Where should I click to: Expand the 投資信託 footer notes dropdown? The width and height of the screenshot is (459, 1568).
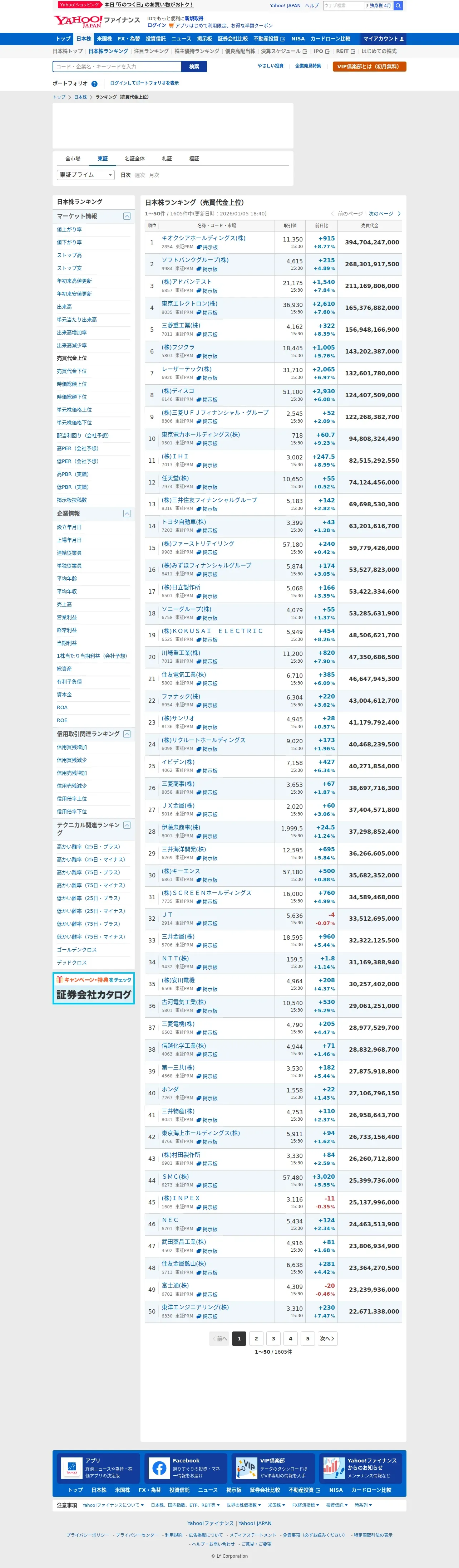coord(337,1505)
